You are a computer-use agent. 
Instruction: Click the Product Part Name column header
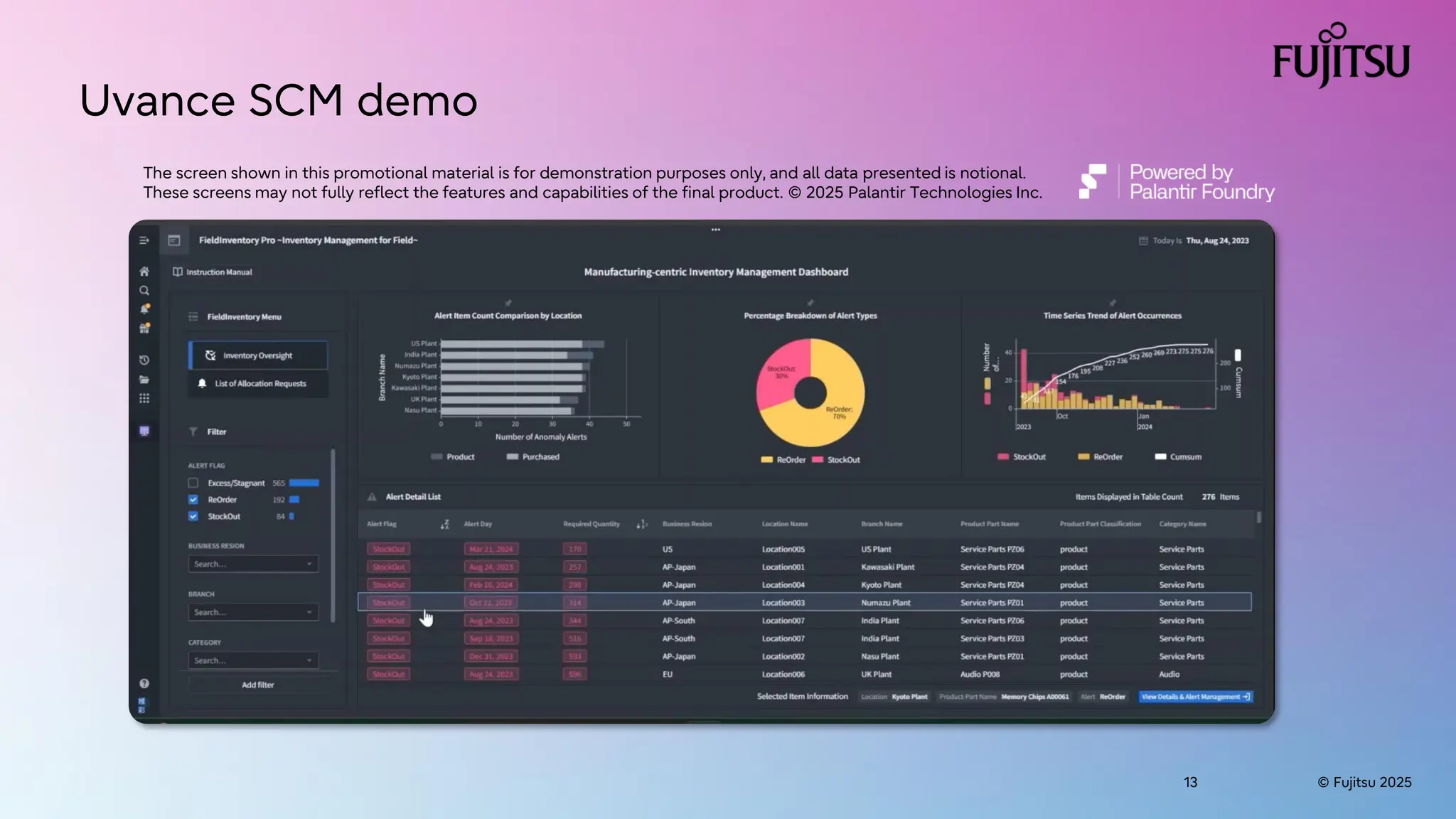990,524
